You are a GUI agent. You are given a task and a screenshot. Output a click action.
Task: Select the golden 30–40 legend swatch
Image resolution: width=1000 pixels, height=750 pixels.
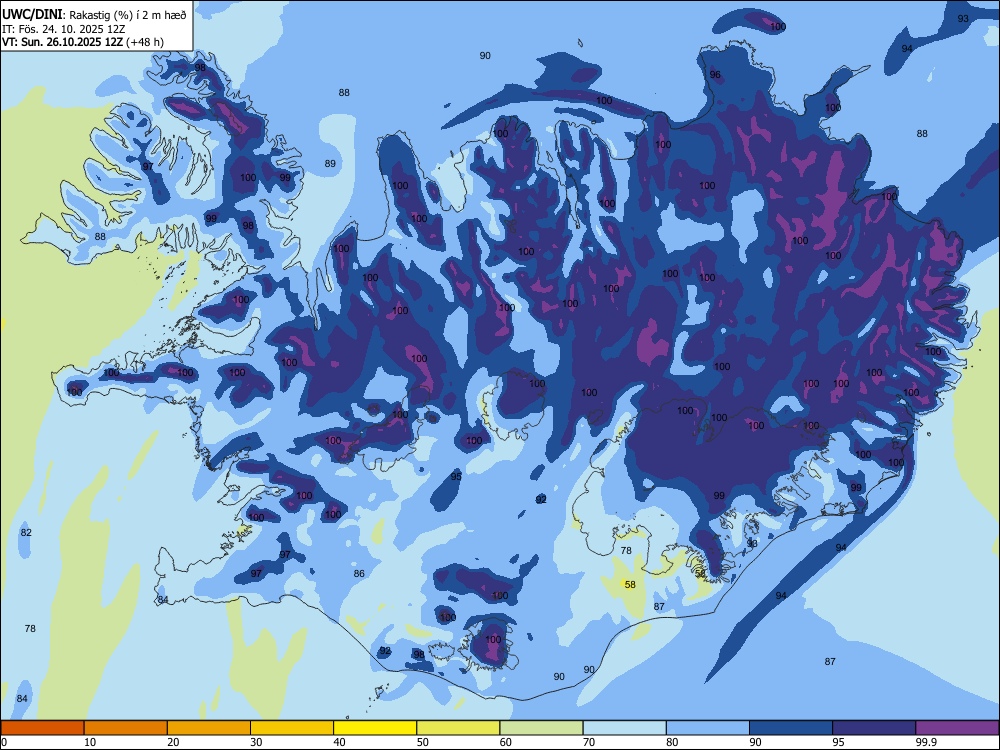click(x=292, y=728)
